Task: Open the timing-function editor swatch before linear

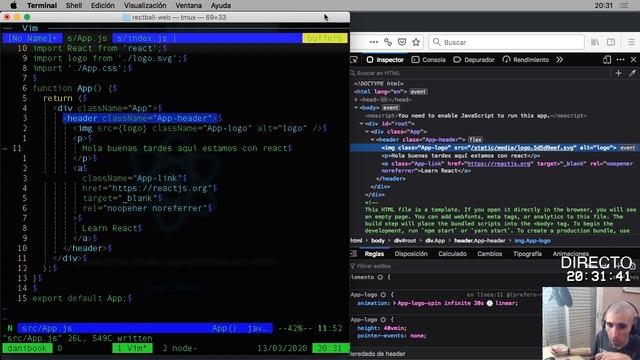Action: 490,303
